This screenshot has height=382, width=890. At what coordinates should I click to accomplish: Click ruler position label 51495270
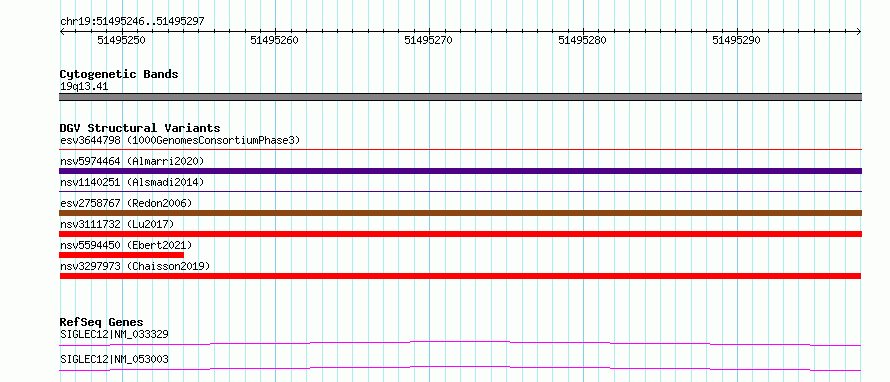pos(429,40)
